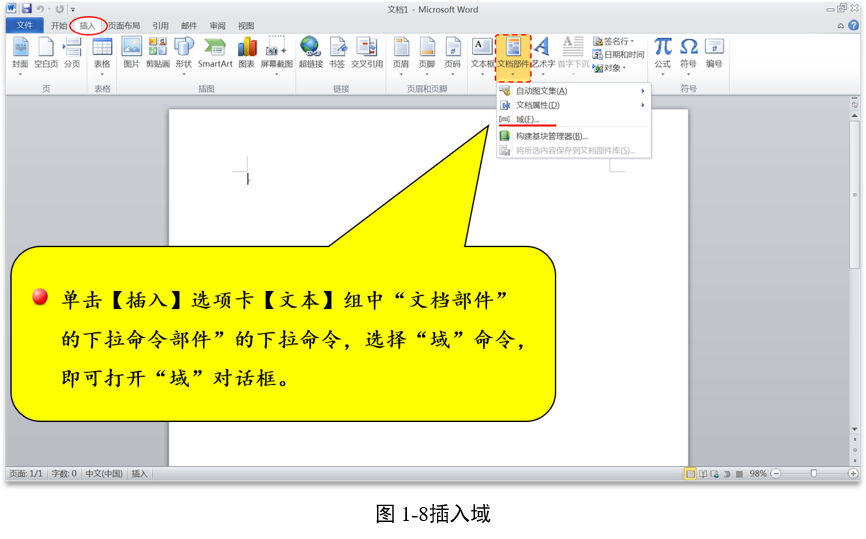Open the Table (表格) insert button
This screenshot has width=866, height=539.
(x=102, y=55)
